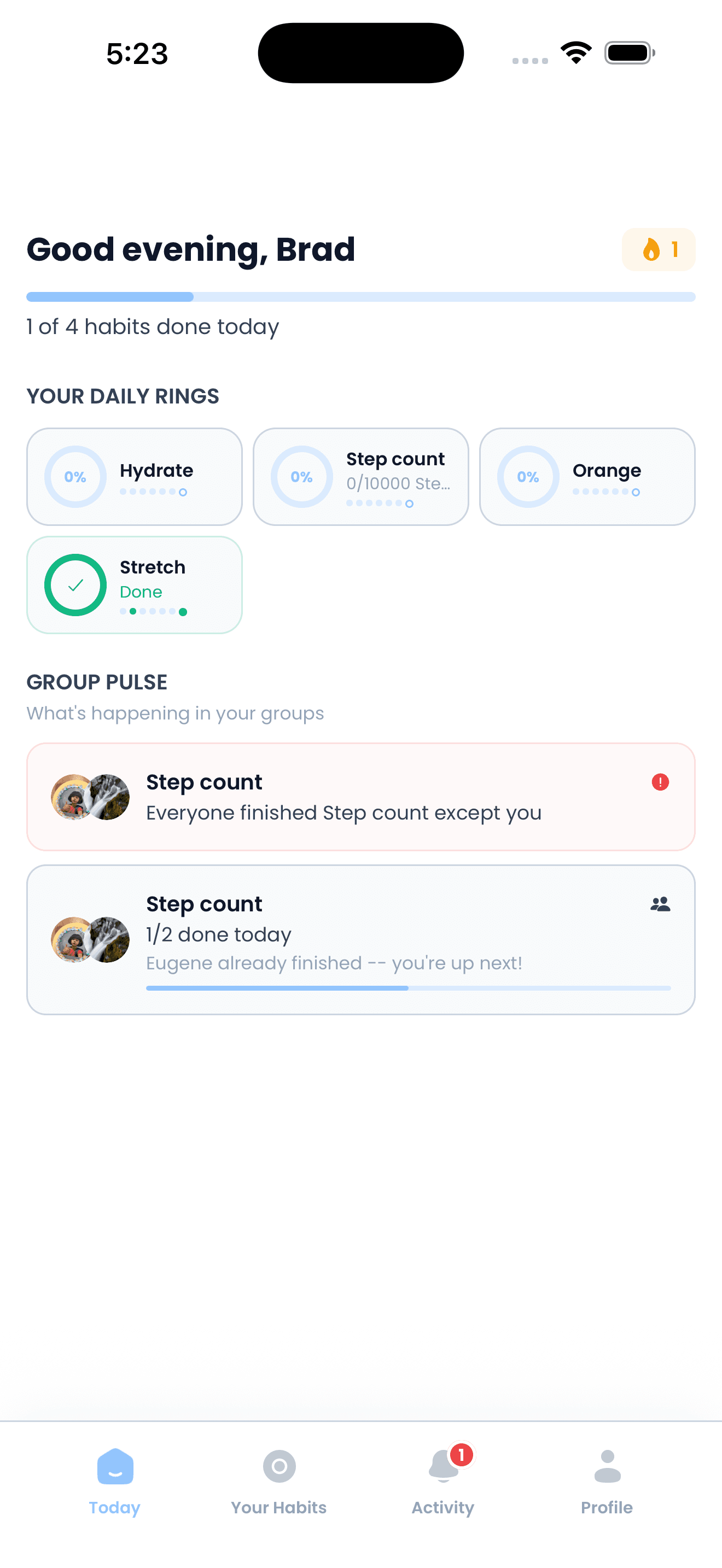
Task: Open the Profile person icon
Action: click(607, 1466)
